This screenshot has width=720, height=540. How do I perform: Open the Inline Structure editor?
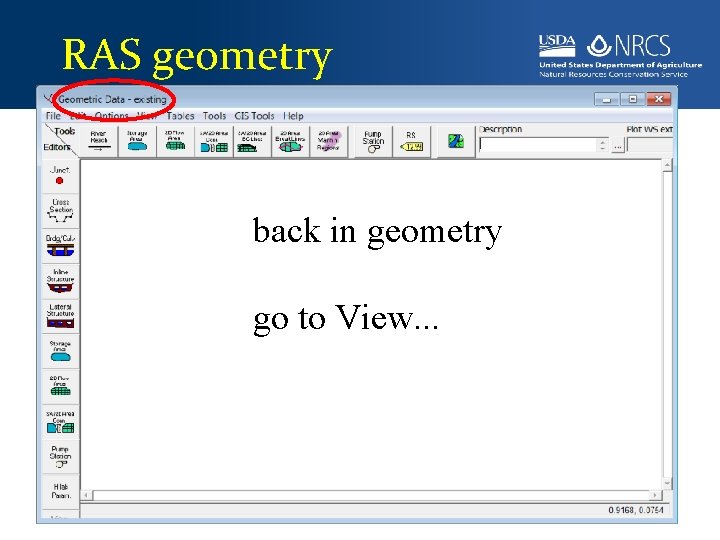[60, 281]
